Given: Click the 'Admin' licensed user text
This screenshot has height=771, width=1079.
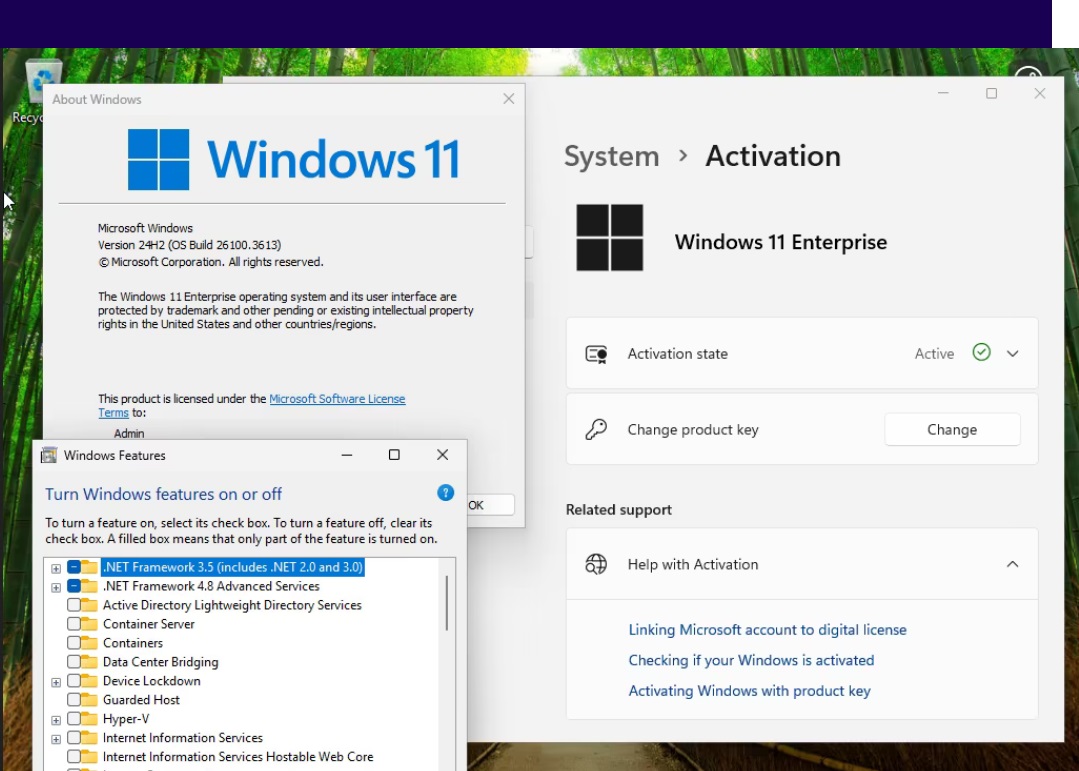Looking at the screenshot, I should 129,434.
